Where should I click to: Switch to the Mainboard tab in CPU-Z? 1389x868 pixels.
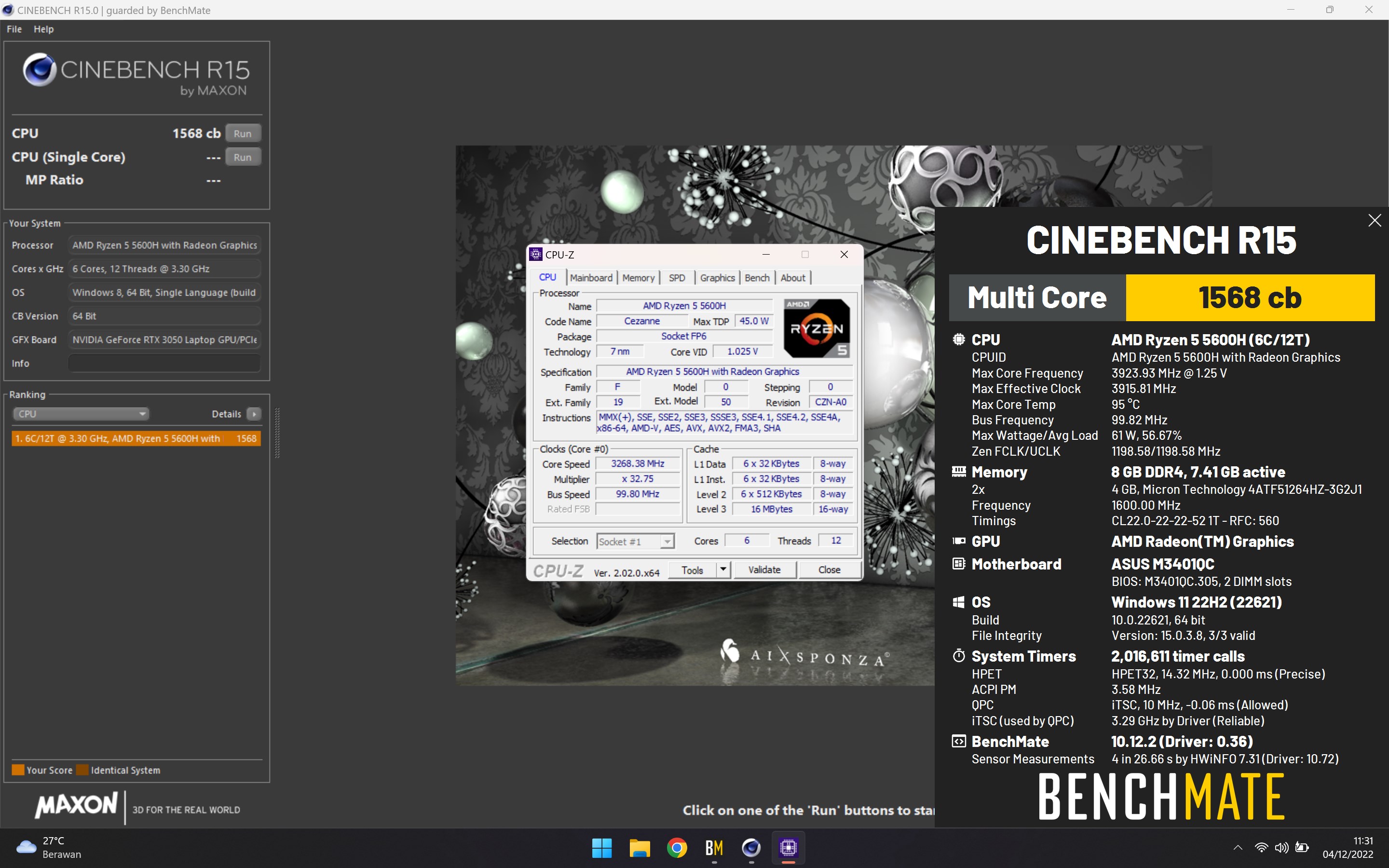tap(591, 278)
